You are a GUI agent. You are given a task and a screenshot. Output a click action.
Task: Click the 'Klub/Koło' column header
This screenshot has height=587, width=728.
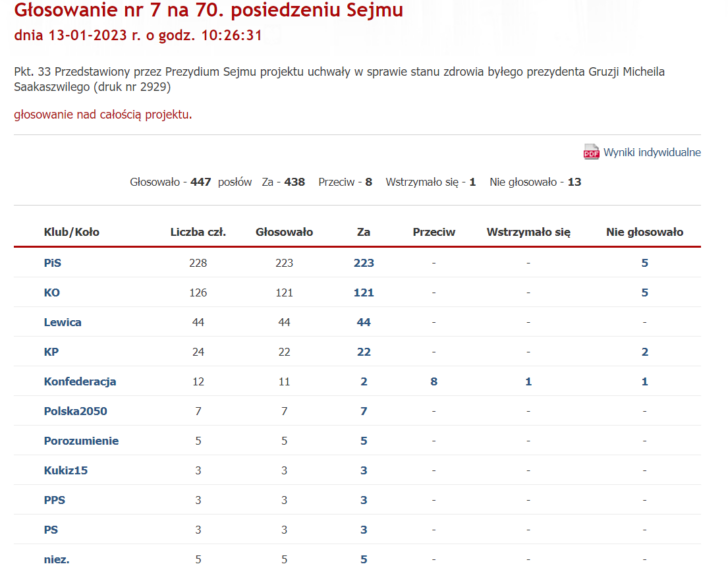pos(72,232)
